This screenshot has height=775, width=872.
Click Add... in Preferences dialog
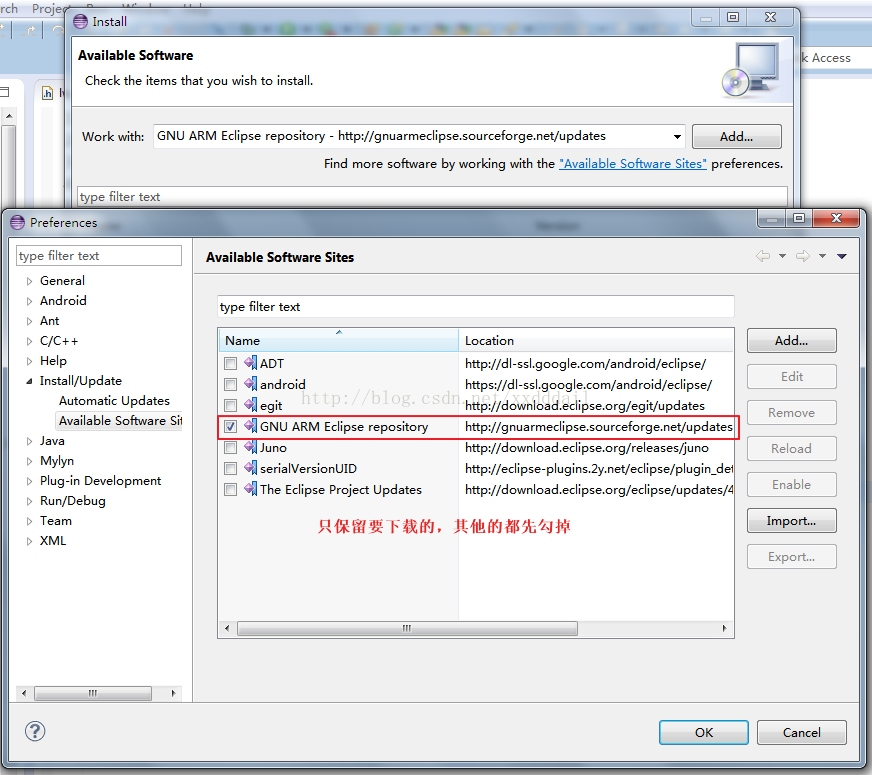tap(791, 340)
